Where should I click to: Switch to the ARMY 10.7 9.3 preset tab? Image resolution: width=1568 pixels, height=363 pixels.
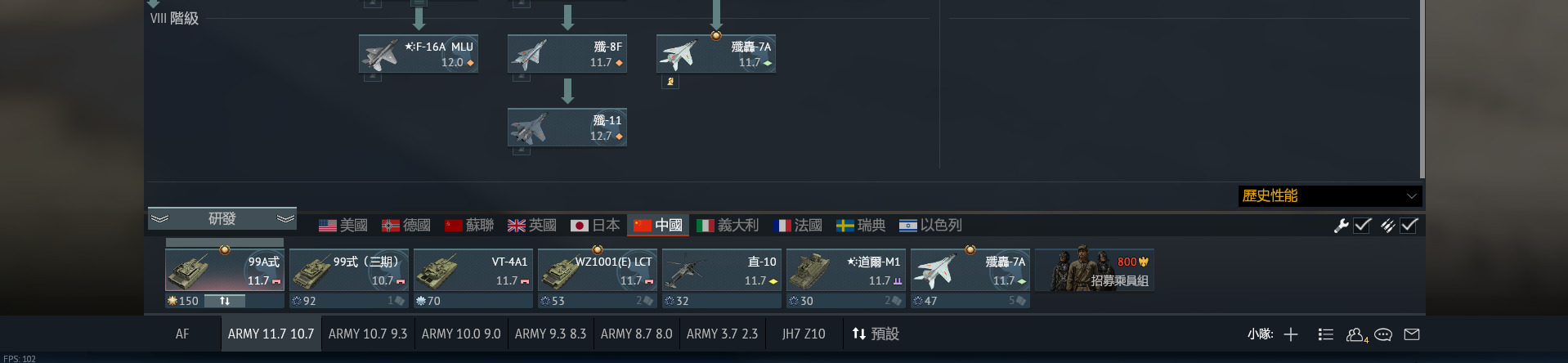point(368,334)
